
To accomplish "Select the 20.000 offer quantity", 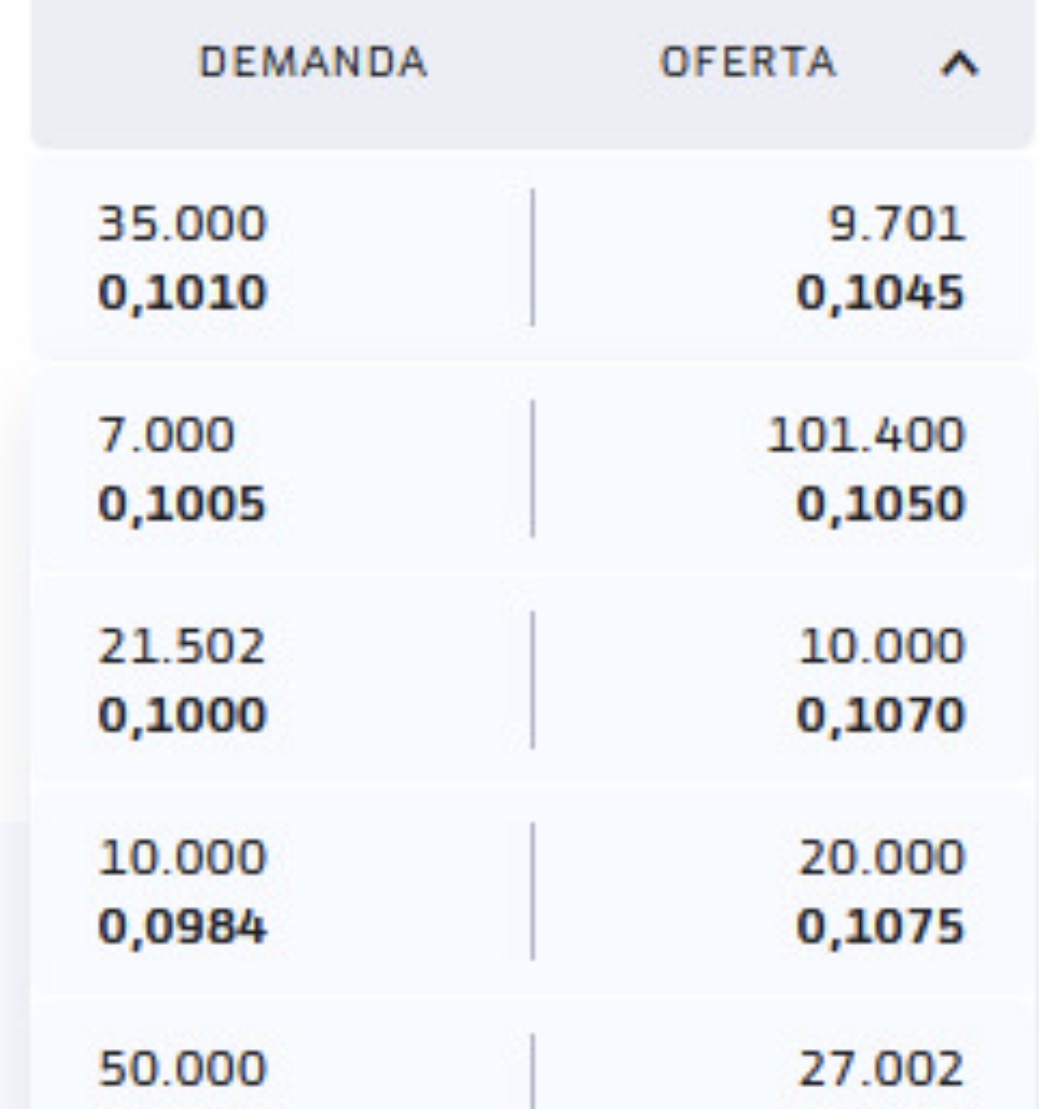I will [880, 859].
